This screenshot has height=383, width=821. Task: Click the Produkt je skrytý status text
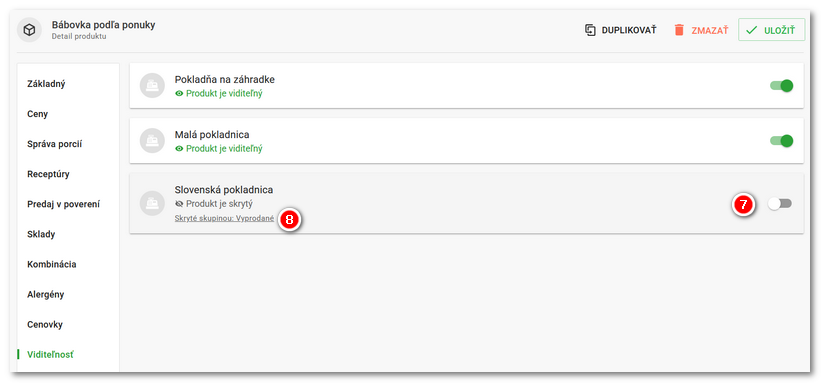pyautogui.click(x=219, y=203)
